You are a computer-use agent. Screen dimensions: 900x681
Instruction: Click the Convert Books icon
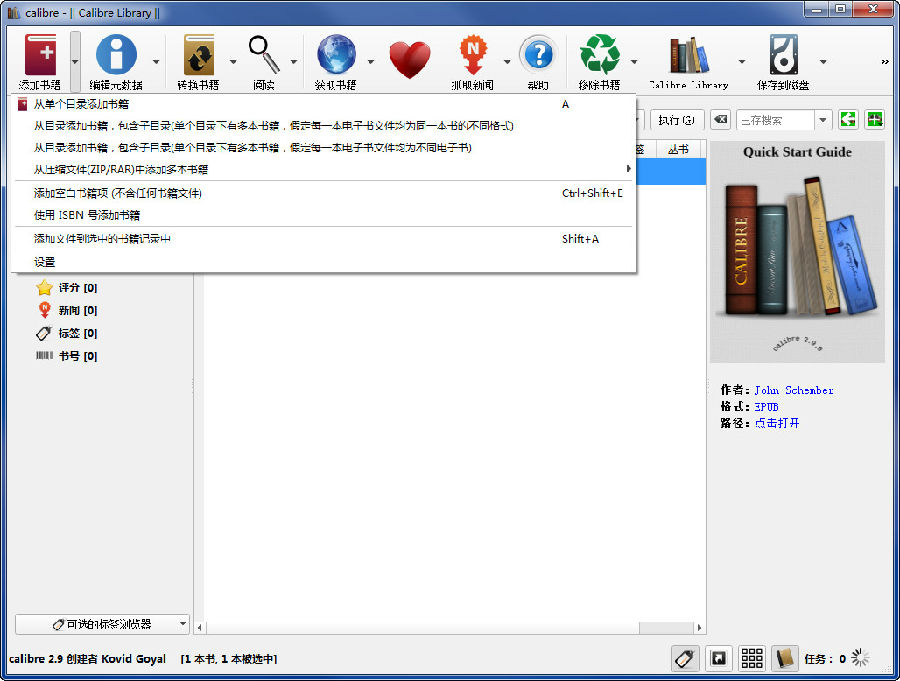coord(199,55)
